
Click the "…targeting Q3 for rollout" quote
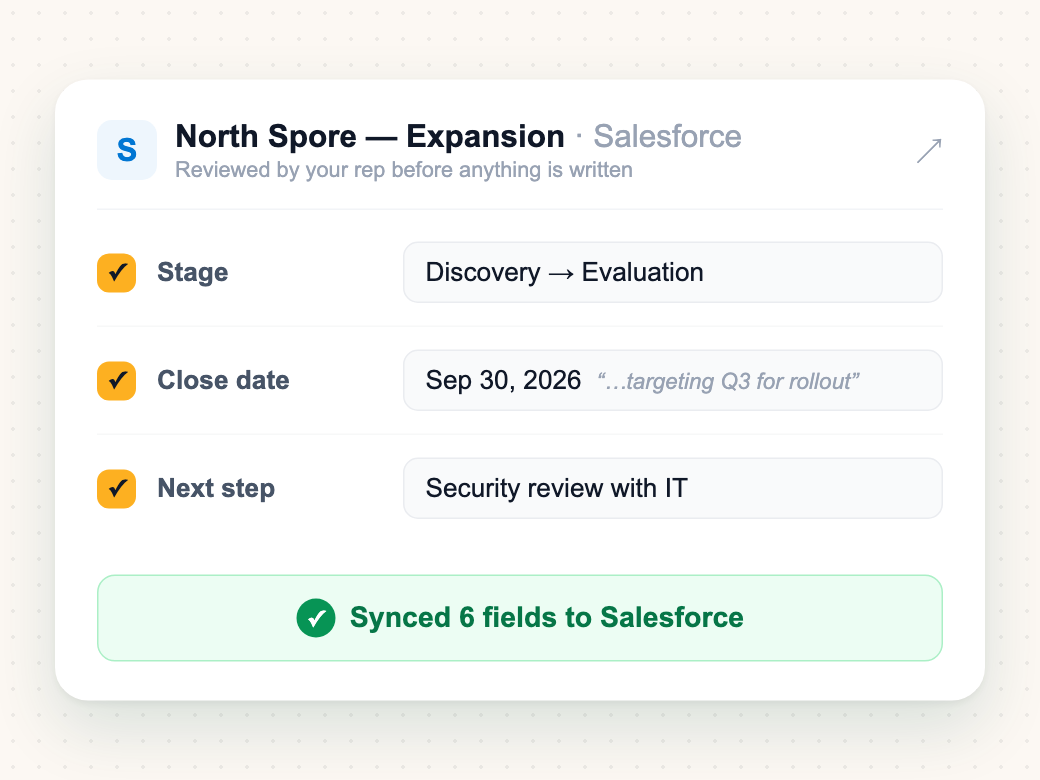(728, 381)
